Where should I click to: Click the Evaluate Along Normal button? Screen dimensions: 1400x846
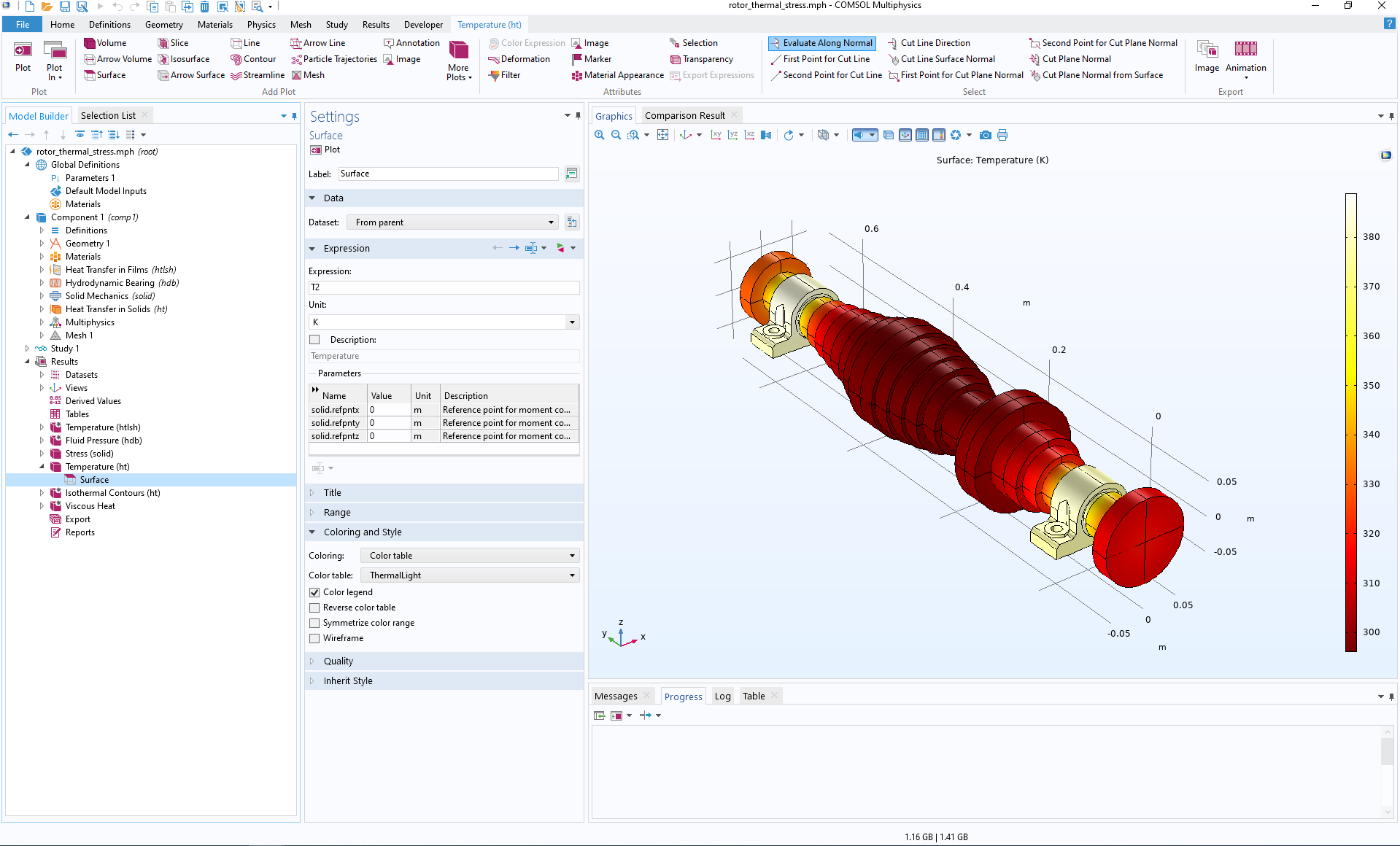(821, 43)
